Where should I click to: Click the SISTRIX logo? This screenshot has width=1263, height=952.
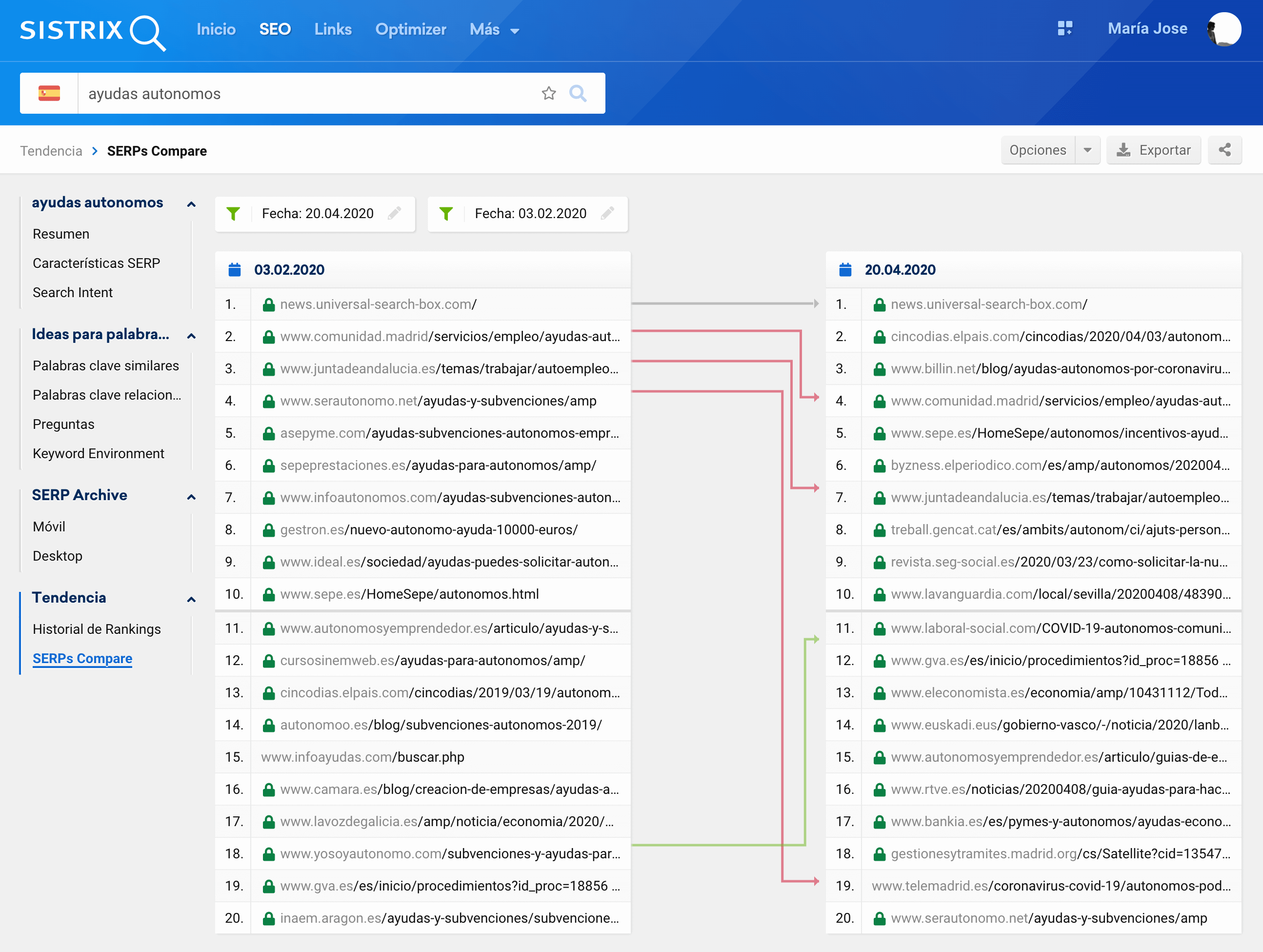(x=93, y=31)
